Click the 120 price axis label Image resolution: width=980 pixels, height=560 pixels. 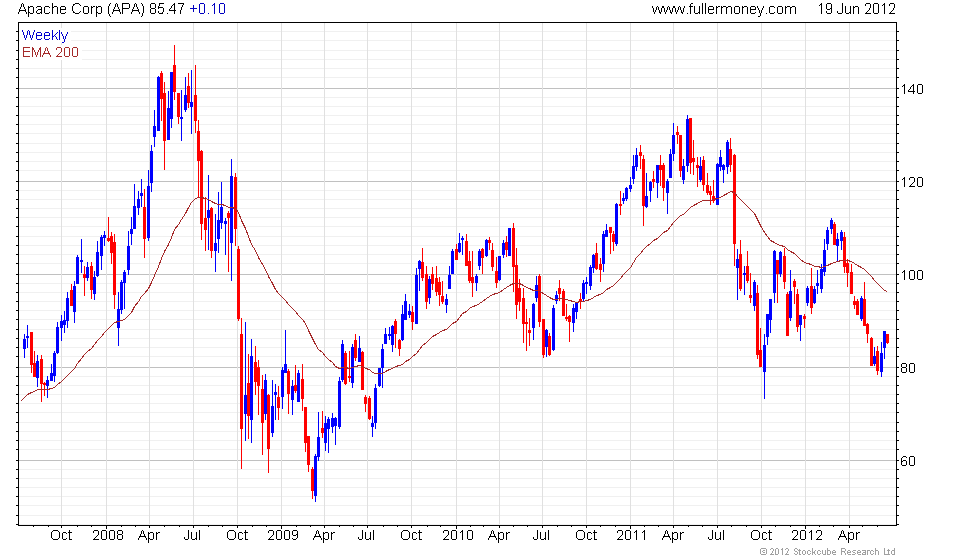tap(912, 182)
